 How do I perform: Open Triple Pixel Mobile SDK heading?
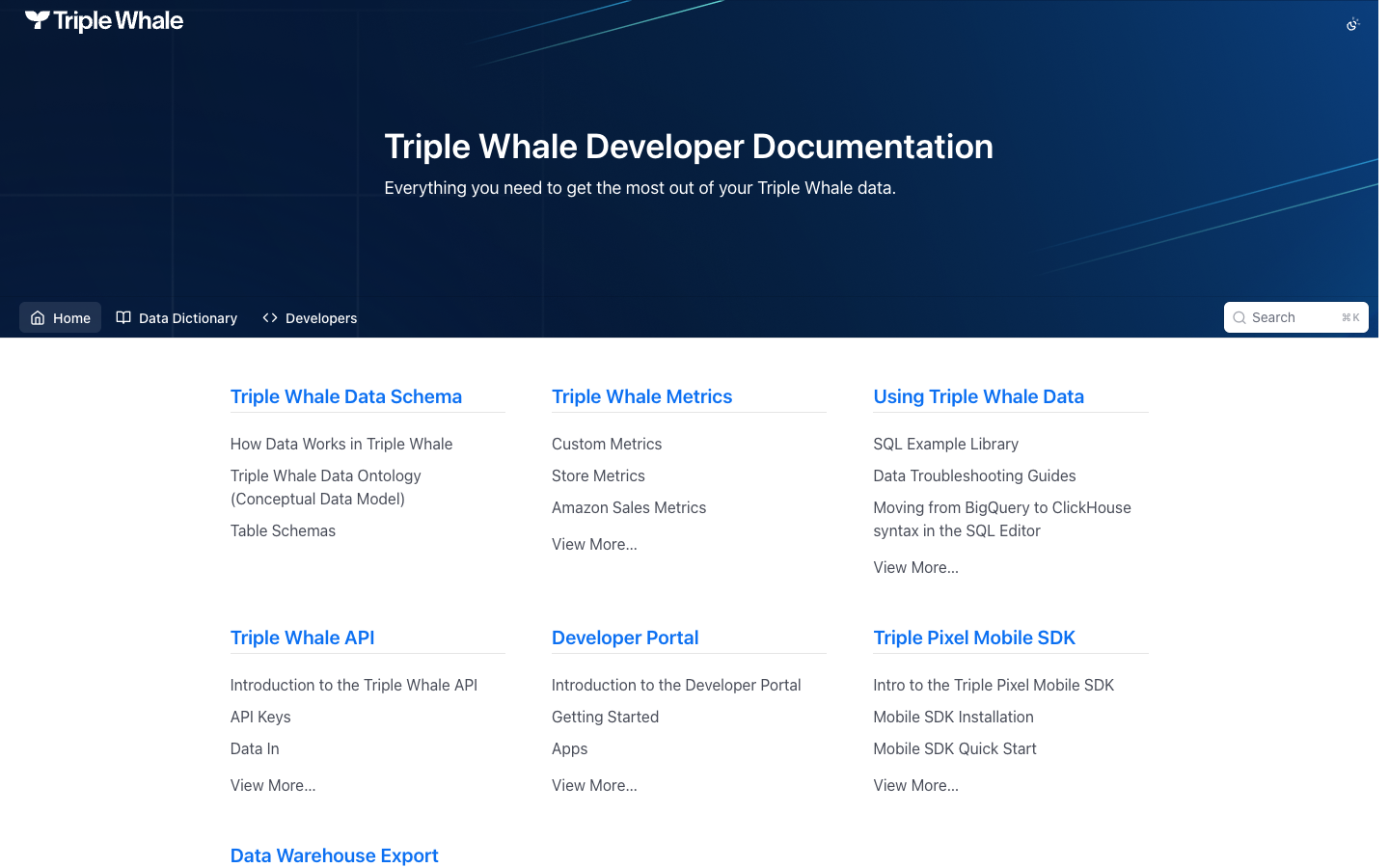coord(974,637)
